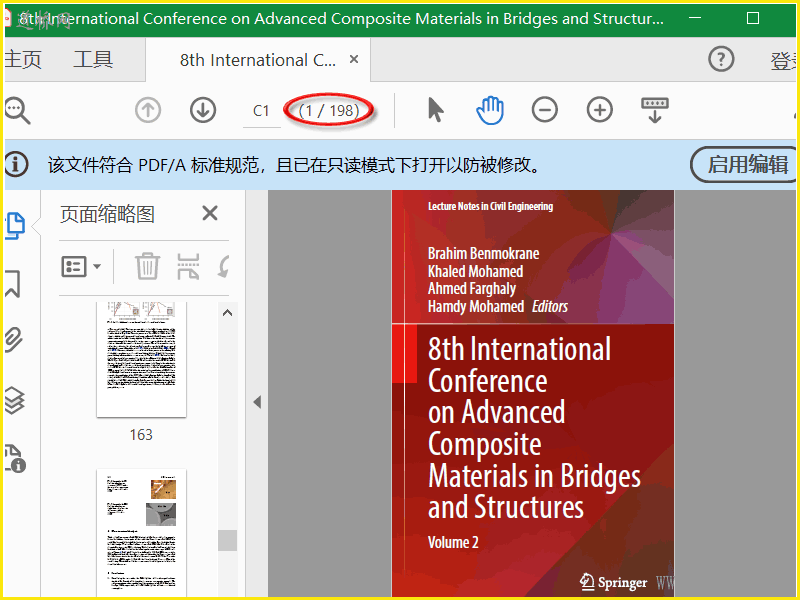
Task: Switch to the 工具 tab
Action: 93,60
